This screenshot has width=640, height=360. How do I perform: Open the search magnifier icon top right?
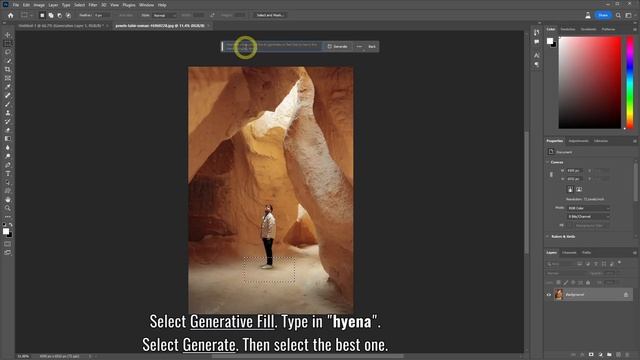pyautogui.click(x=618, y=15)
